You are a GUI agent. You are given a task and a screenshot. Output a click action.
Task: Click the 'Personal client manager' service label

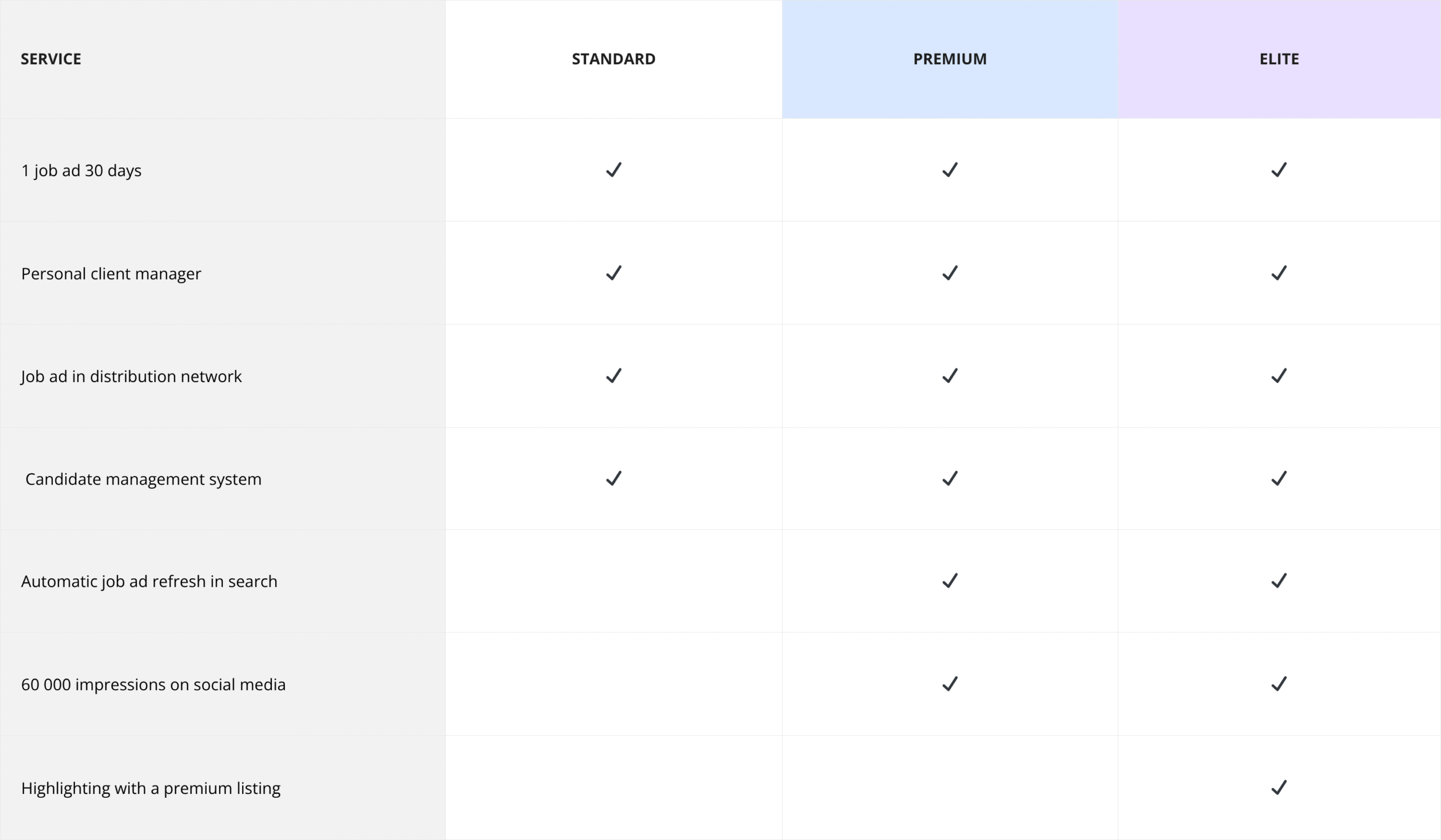[x=111, y=273]
